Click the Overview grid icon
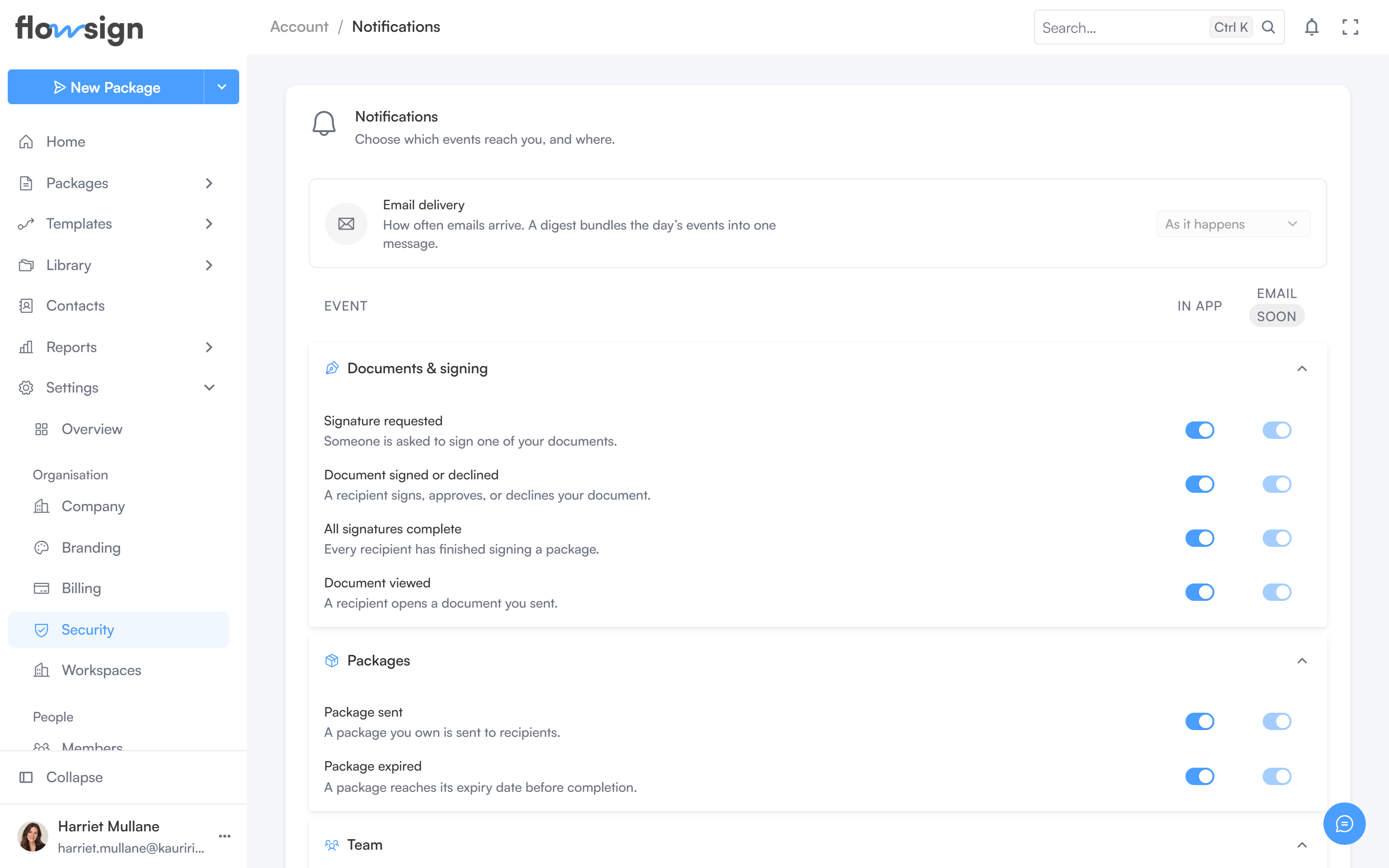The width and height of the screenshot is (1389, 868). click(41, 429)
